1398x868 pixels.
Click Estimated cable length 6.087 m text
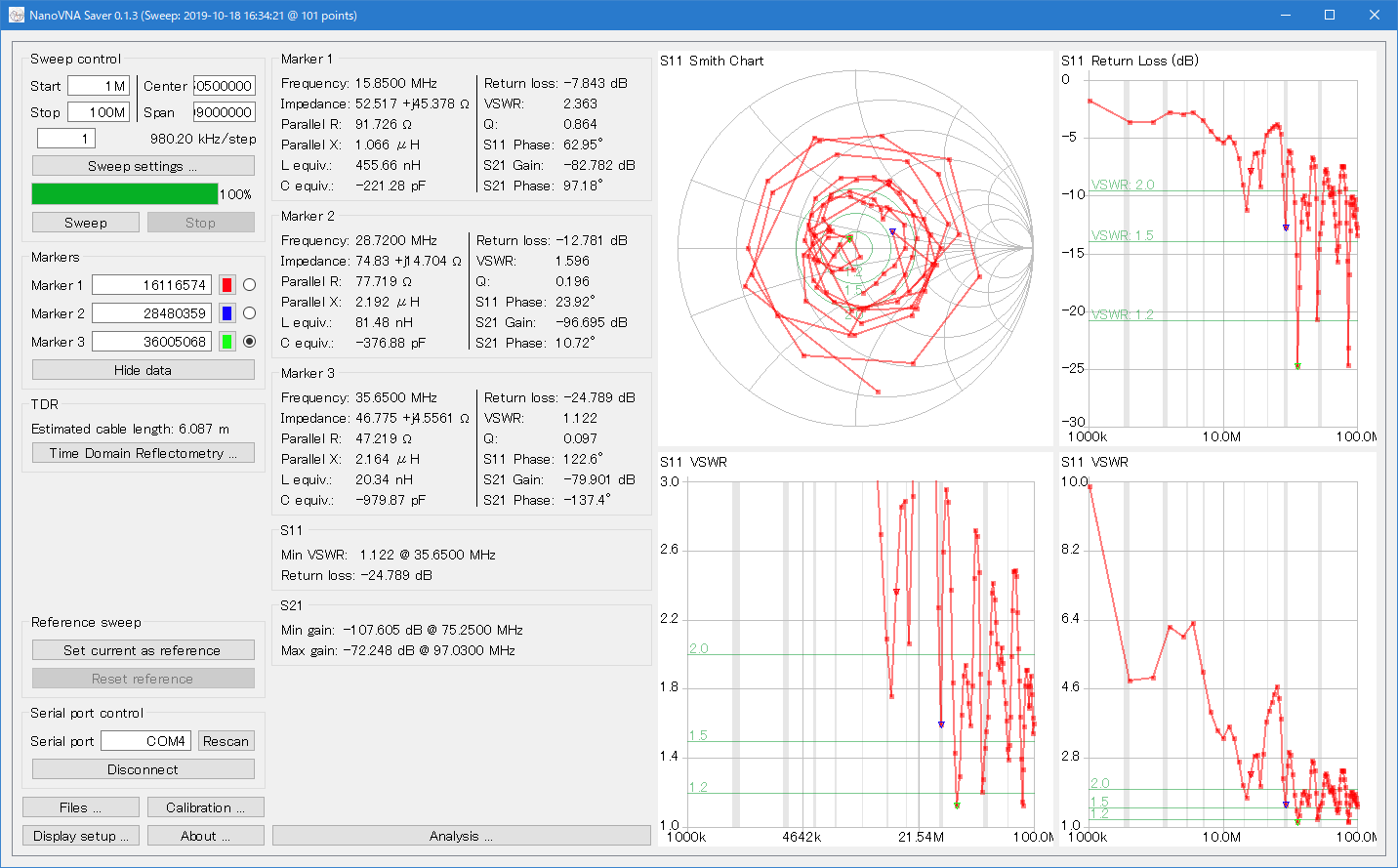131,429
